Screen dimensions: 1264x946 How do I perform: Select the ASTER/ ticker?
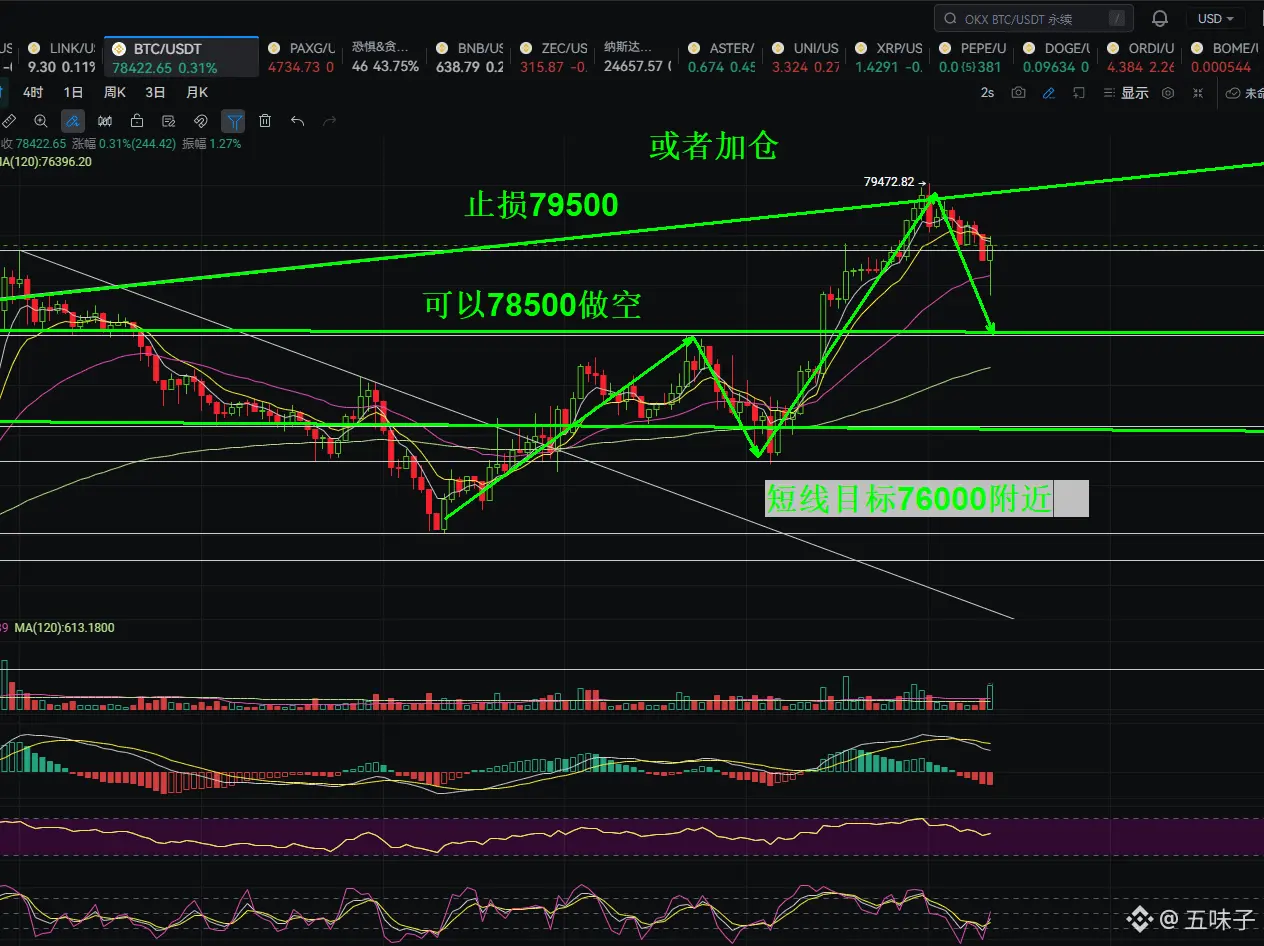coord(721,57)
